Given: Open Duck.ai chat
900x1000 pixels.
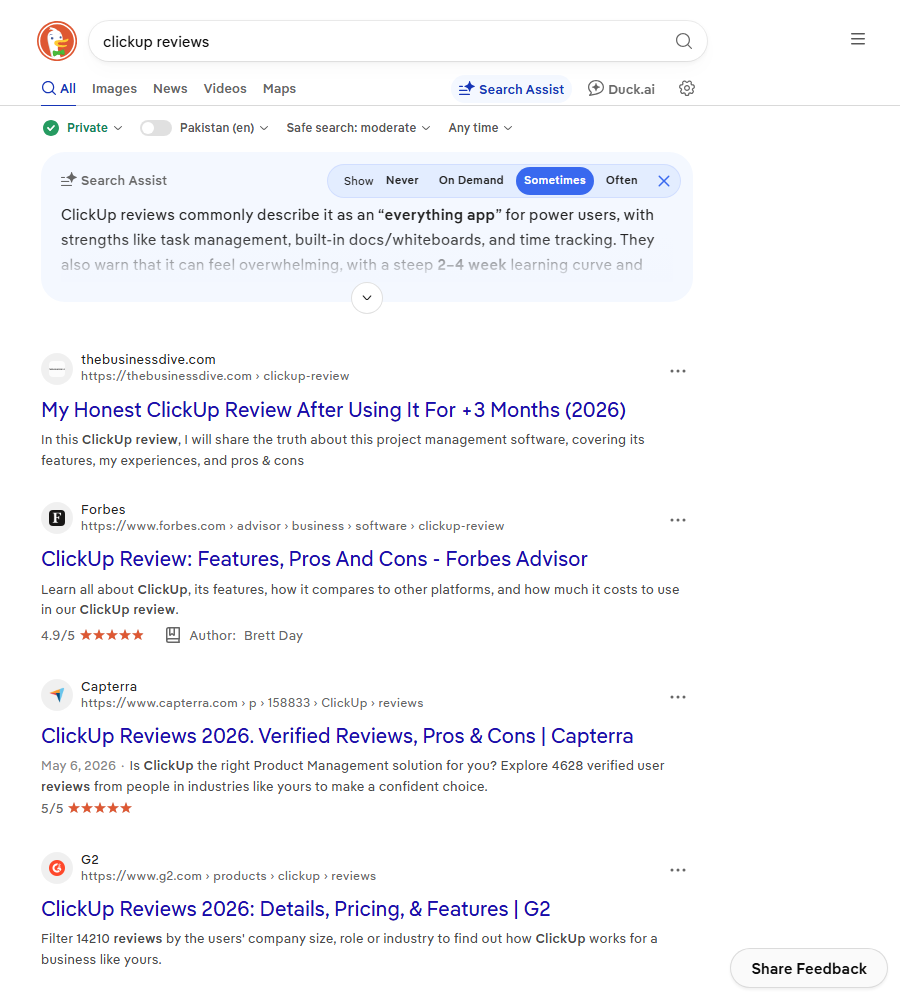Looking at the screenshot, I should click(x=621, y=89).
